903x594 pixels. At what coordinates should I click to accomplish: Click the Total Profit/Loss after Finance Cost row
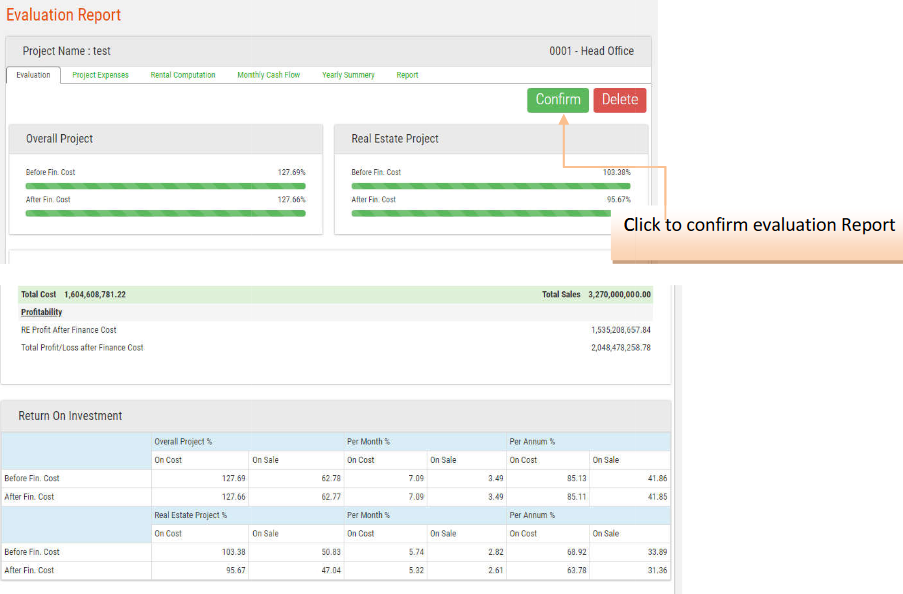pyautogui.click(x=82, y=348)
